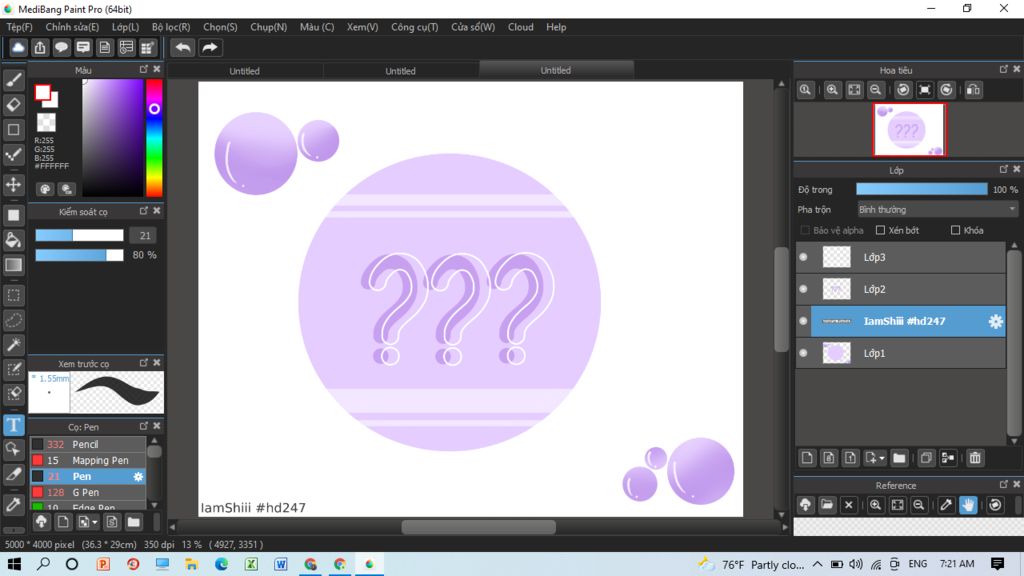This screenshot has height=576, width=1024.
Task: Undock the Lớp panel
Action: [1004, 169]
